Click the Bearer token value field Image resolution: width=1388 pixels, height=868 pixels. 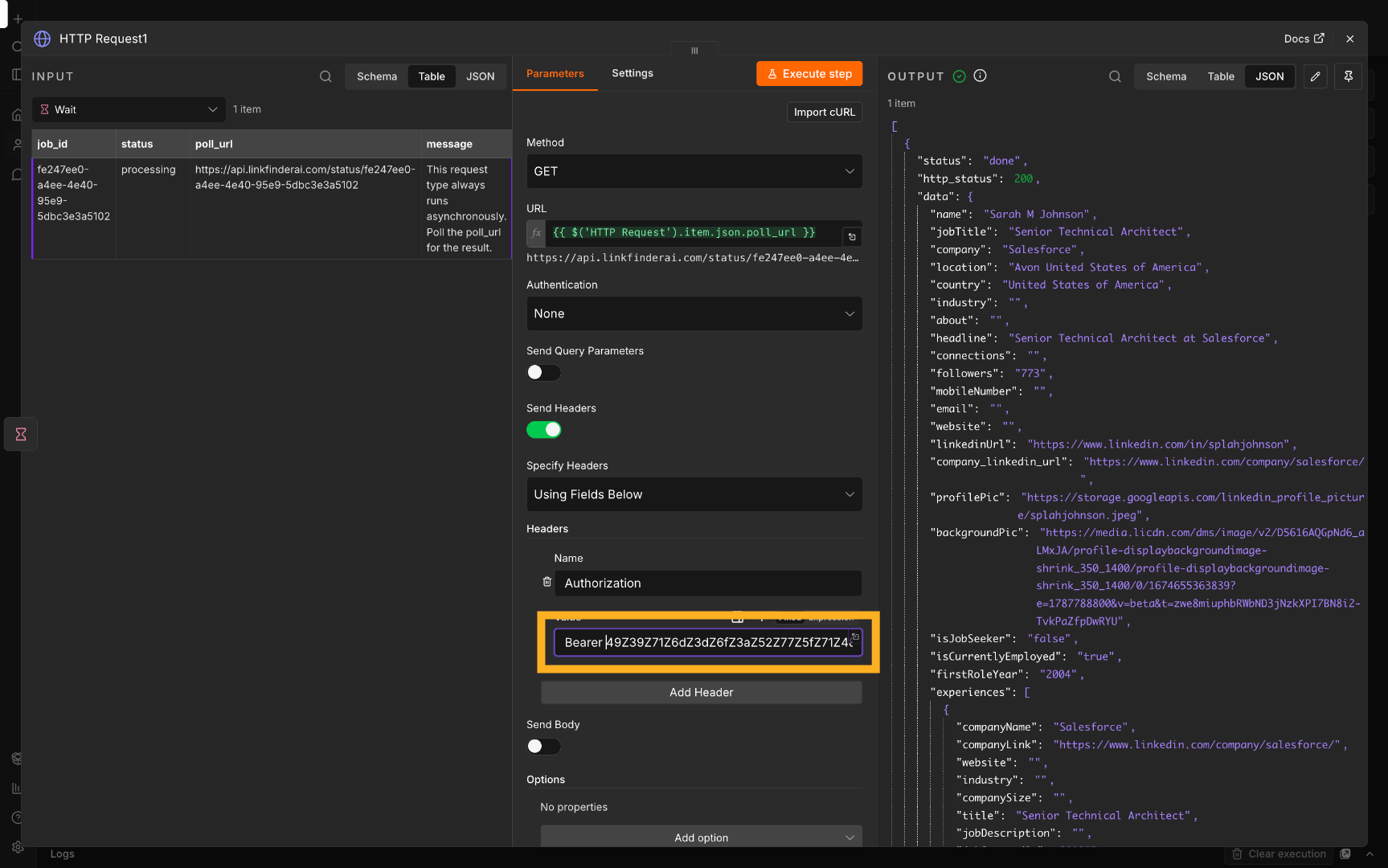[707, 642]
